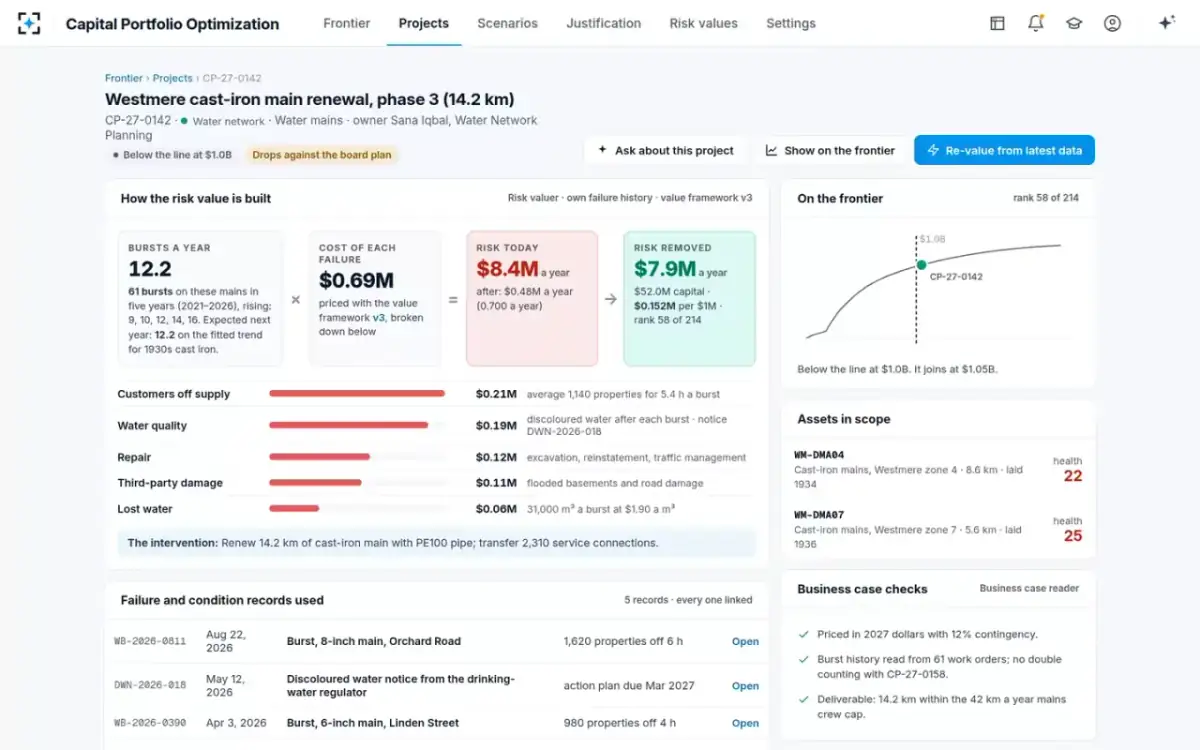Click the Risk today card
1200x750 pixels.
pos(532,299)
